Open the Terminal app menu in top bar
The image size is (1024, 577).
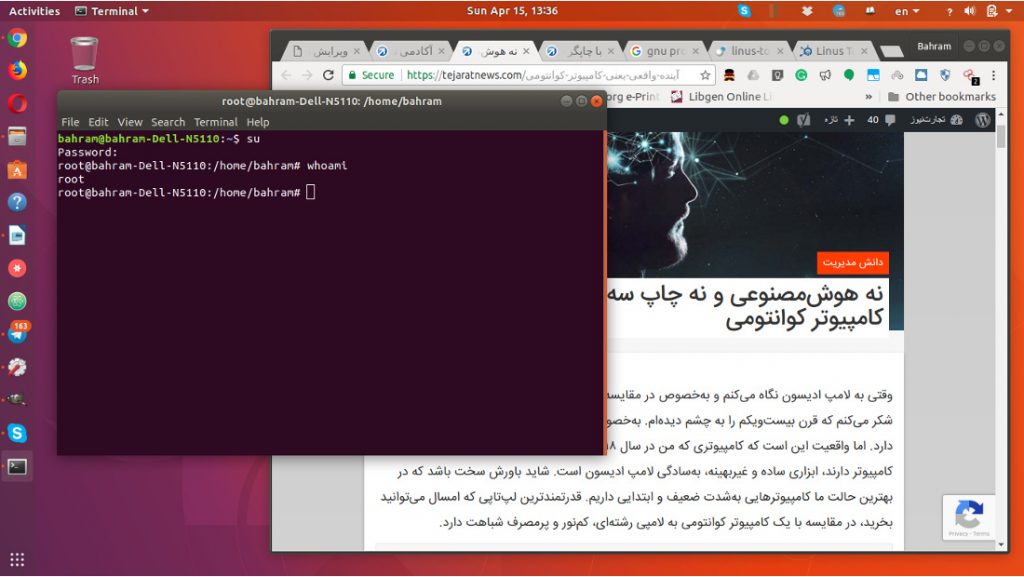tap(112, 11)
